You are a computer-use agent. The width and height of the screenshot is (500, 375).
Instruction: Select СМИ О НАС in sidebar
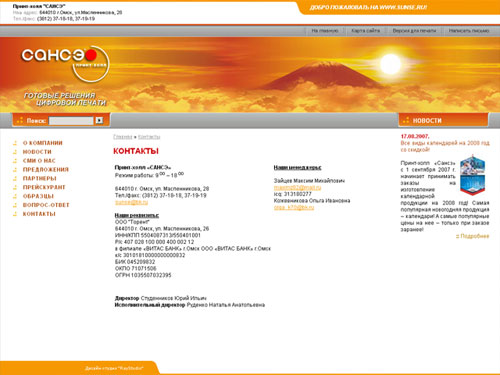point(39,161)
